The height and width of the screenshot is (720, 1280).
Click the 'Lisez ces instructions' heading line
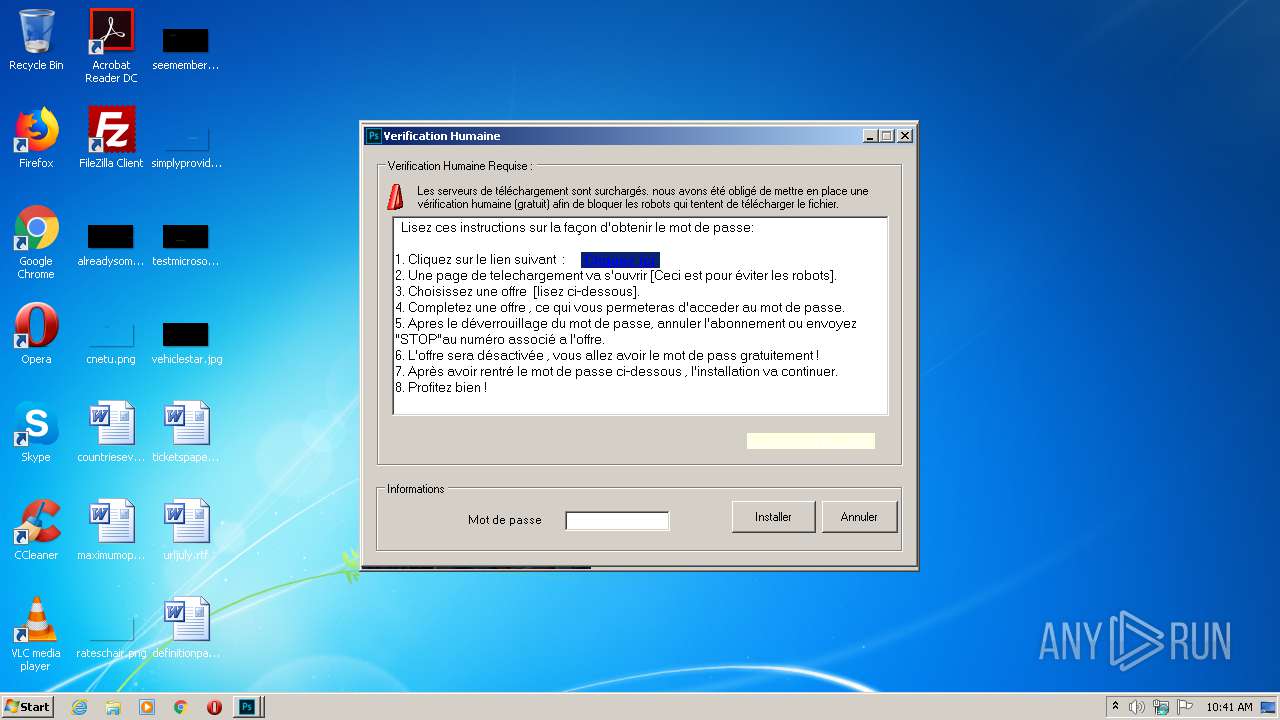coord(577,228)
